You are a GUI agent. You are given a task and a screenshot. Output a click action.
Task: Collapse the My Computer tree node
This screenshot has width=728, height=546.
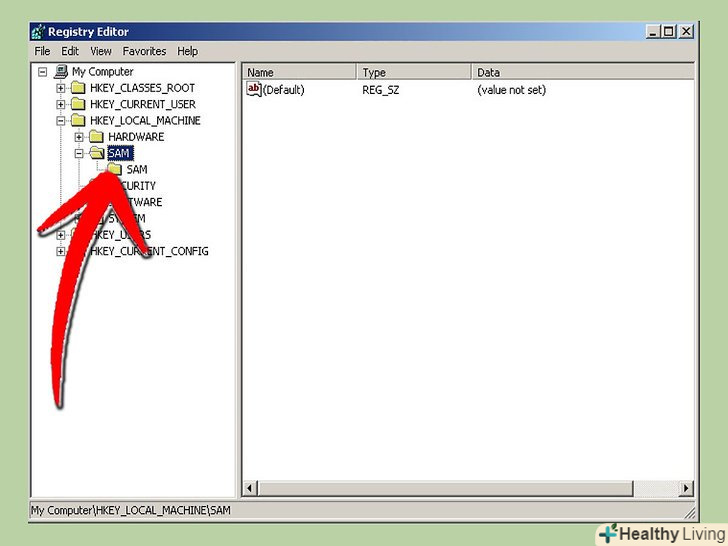[43, 72]
